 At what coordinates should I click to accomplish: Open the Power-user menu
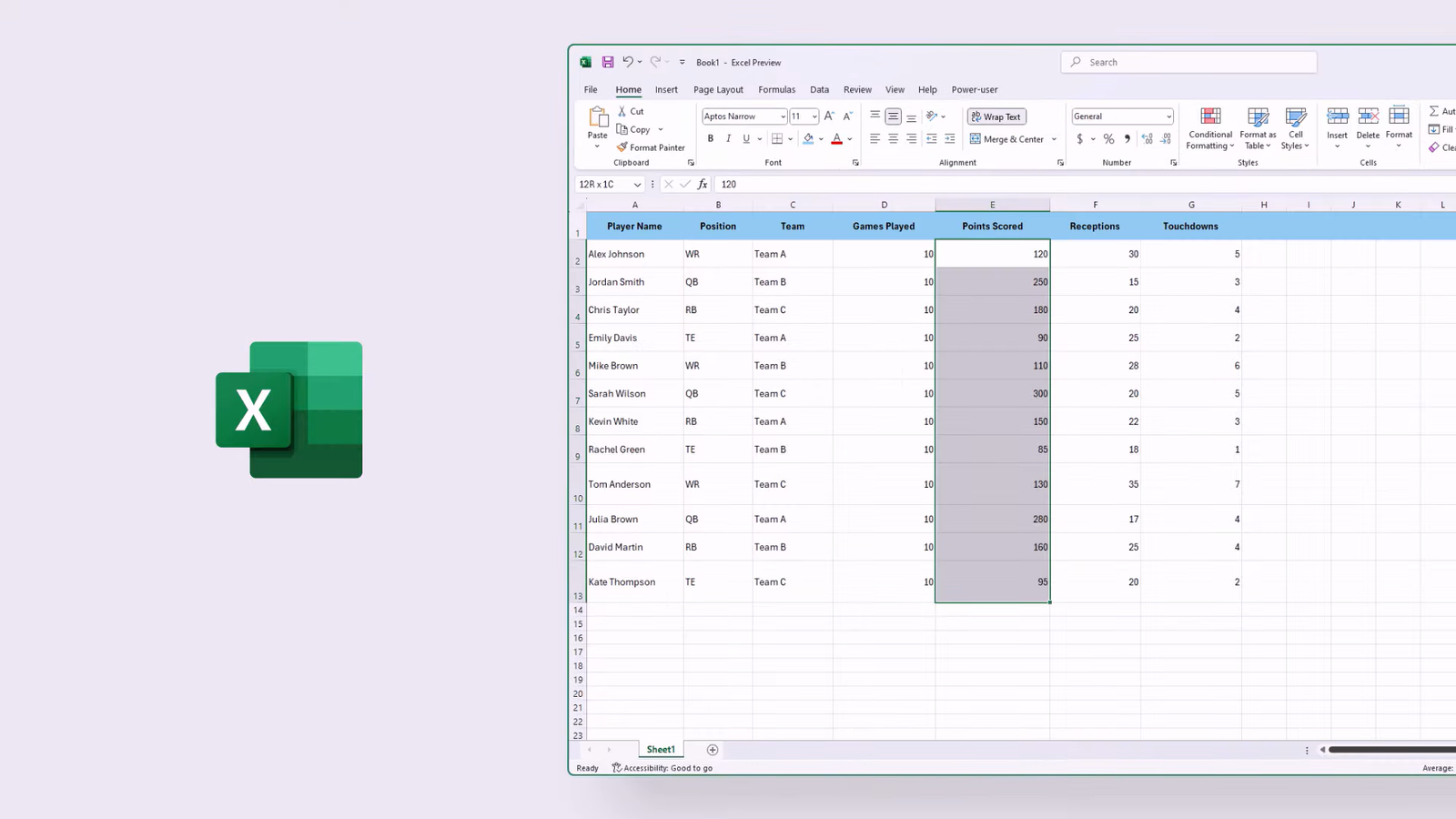[x=974, y=89]
